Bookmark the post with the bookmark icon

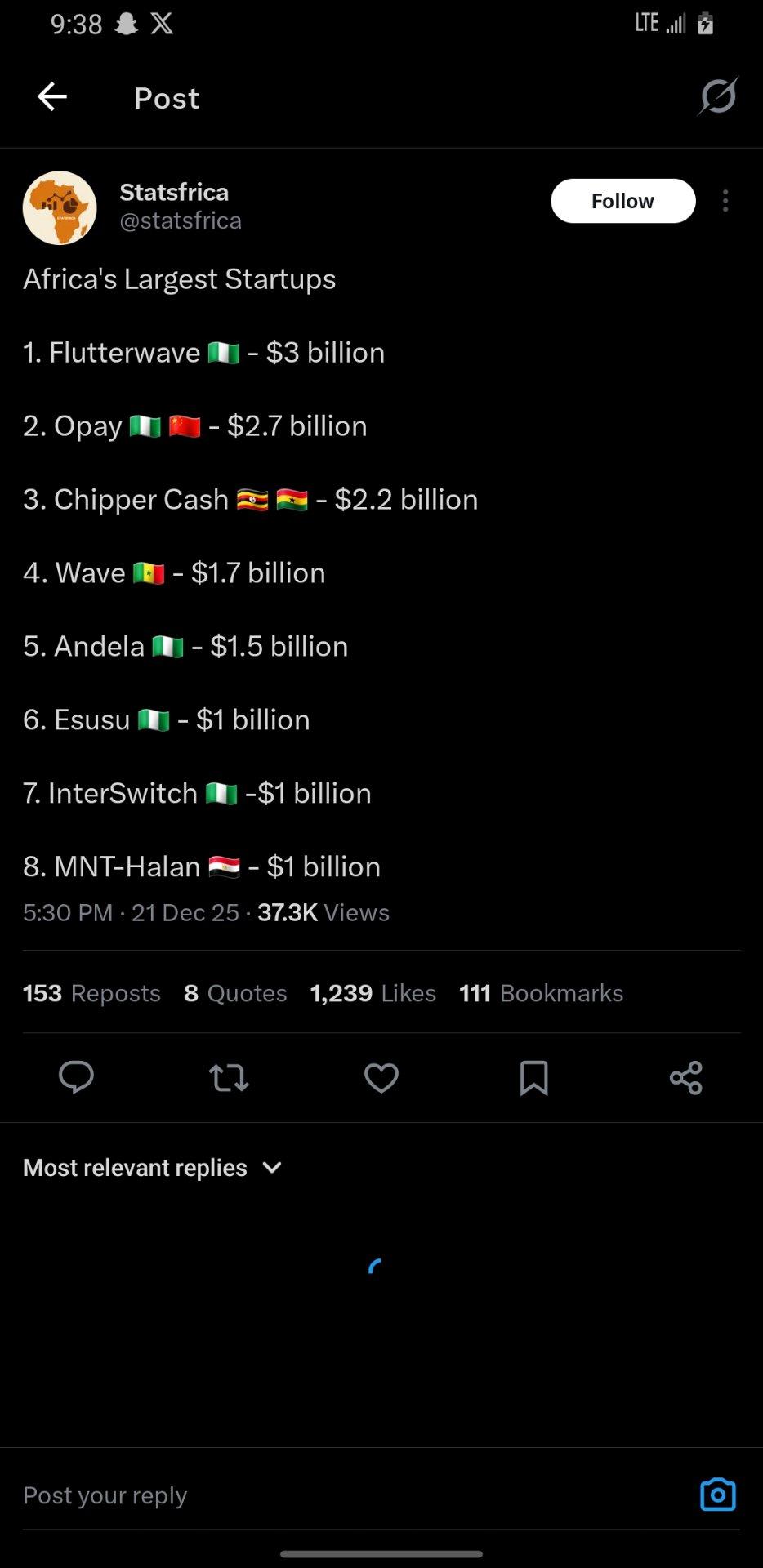(x=533, y=1077)
